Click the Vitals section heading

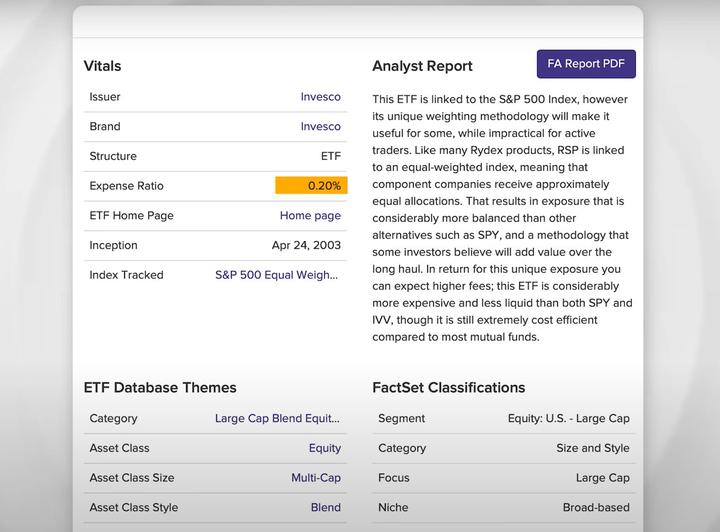(102, 66)
